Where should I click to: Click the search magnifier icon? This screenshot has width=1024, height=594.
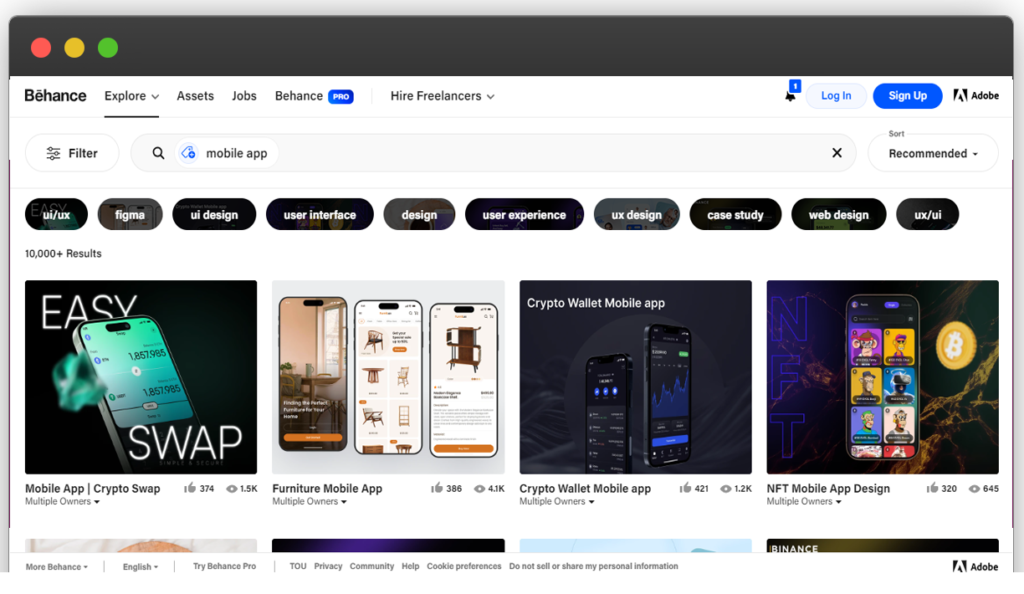[x=158, y=153]
